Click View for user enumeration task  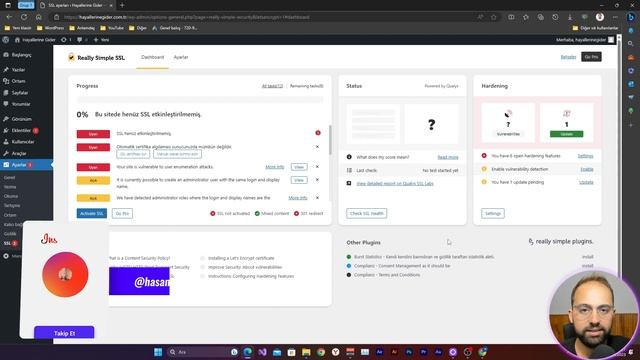[299, 167]
